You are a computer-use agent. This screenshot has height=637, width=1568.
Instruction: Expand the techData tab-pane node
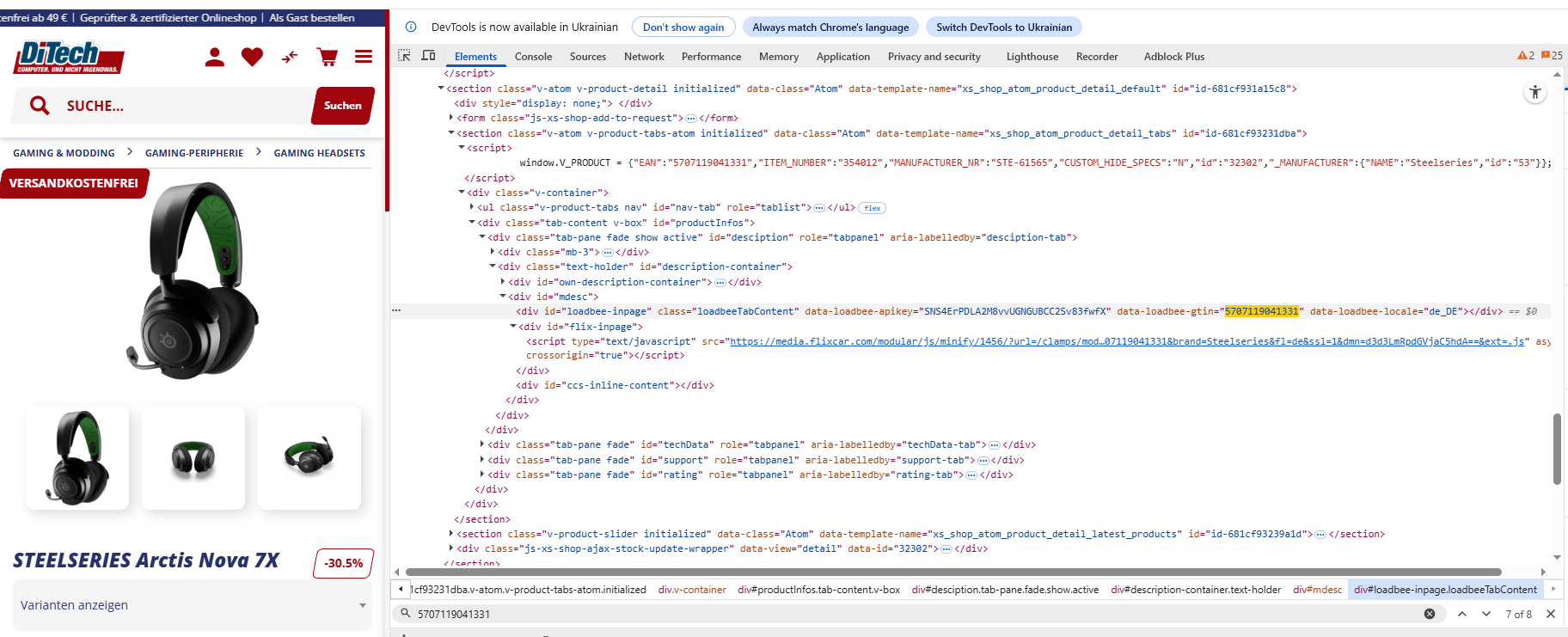pos(482,444)
